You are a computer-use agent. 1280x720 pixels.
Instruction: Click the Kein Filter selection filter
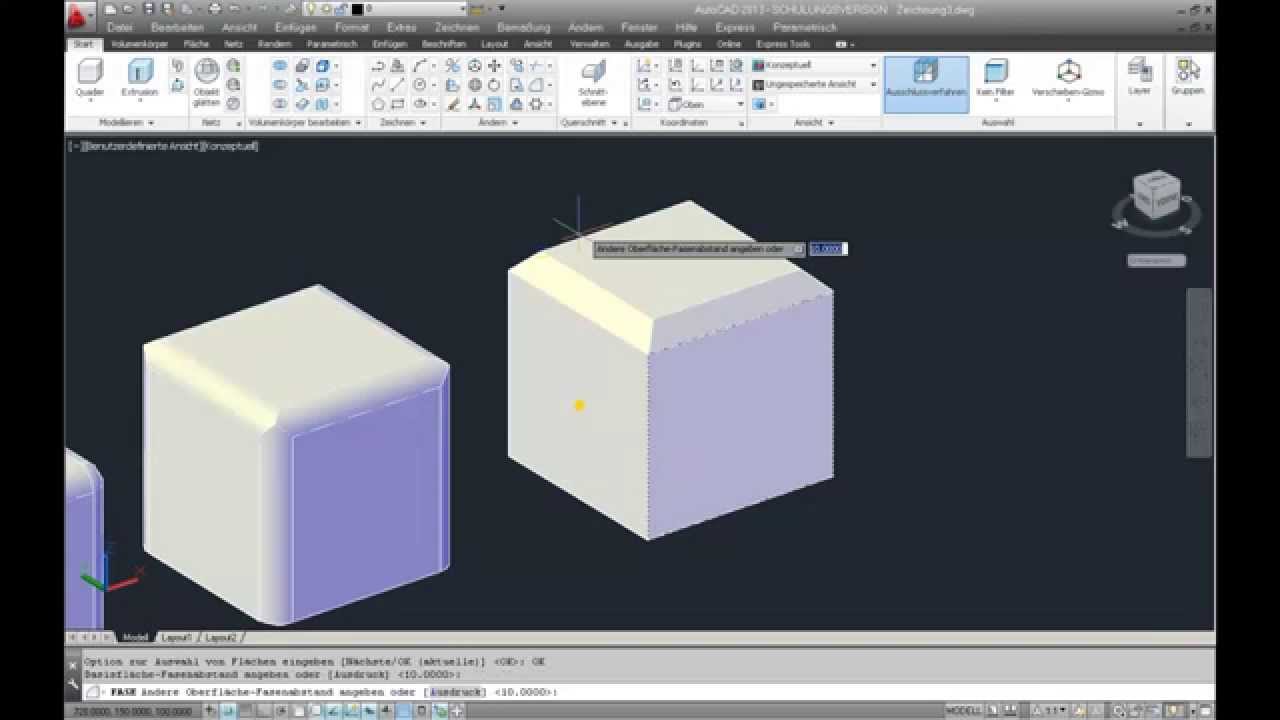(995, 78)
